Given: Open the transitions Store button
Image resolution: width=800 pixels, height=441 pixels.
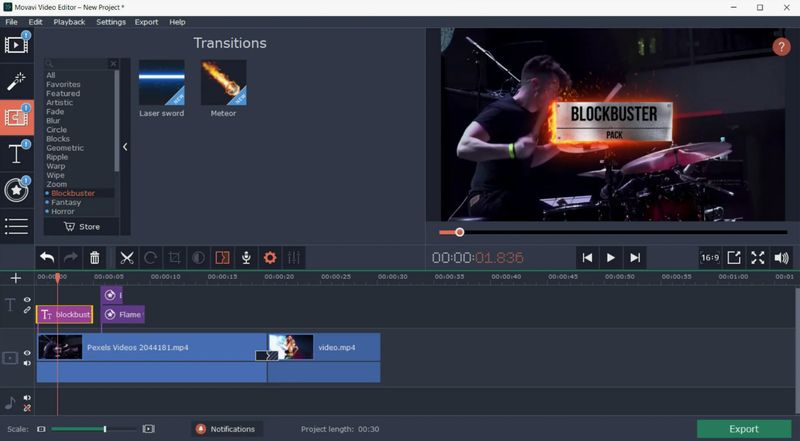Looking at the screenshot, I should 82,227.
